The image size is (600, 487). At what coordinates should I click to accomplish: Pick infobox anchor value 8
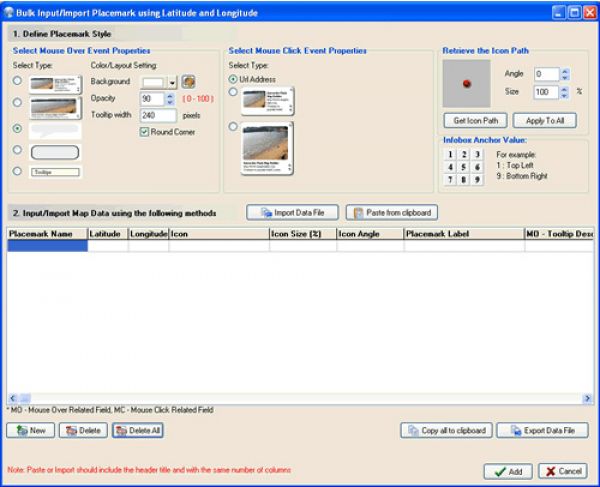pos(464,180)
